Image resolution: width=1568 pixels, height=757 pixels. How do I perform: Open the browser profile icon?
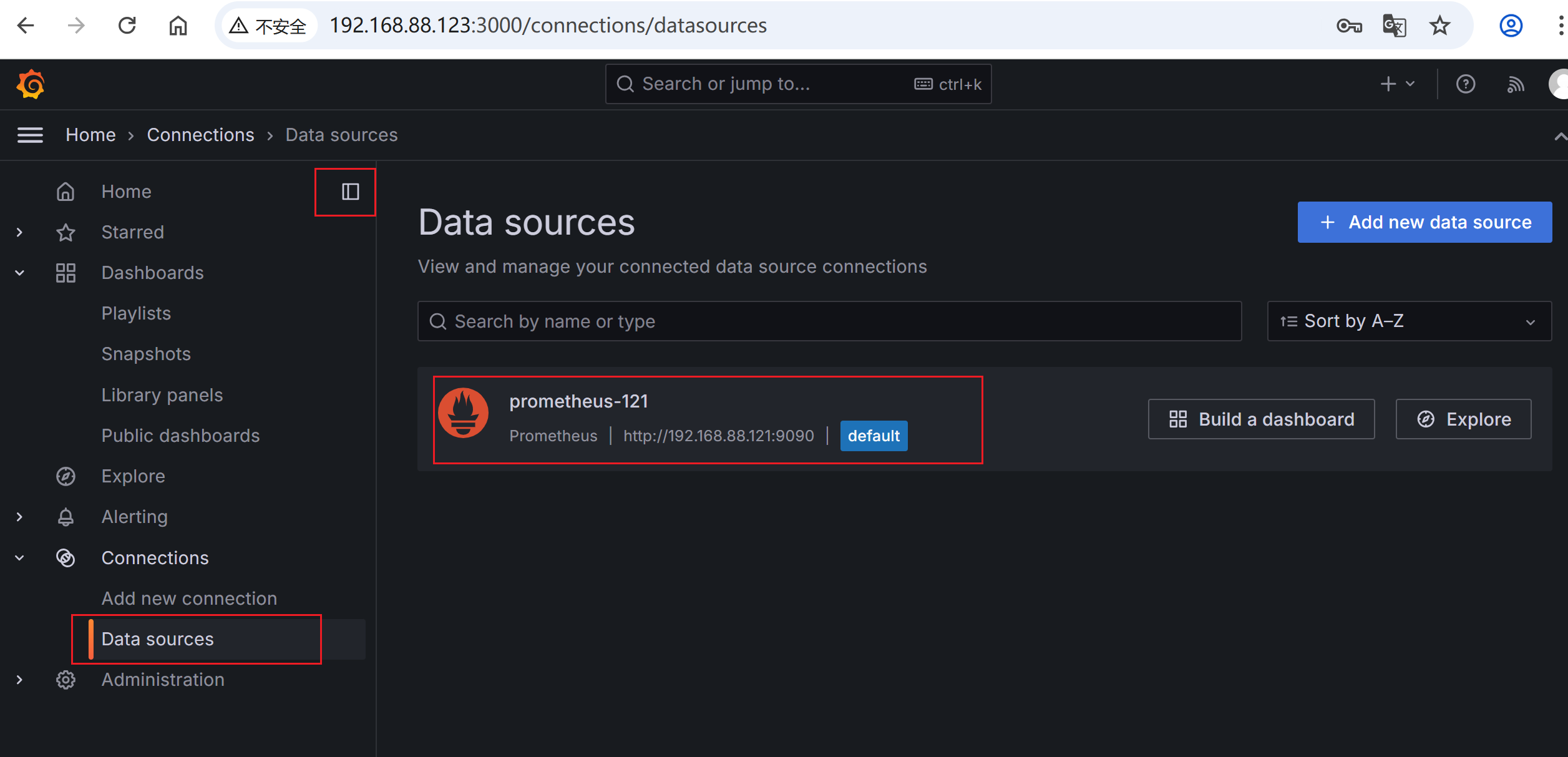pyautogui.click(x=1511, y=26)
